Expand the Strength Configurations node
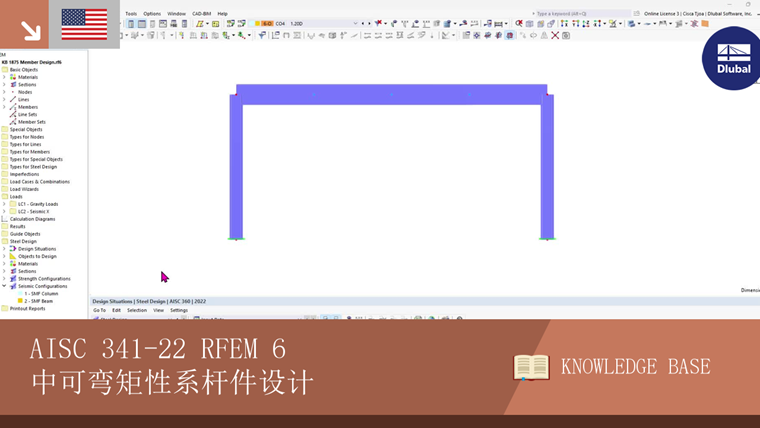Screen dimensions: 760x428 point(4,279)
